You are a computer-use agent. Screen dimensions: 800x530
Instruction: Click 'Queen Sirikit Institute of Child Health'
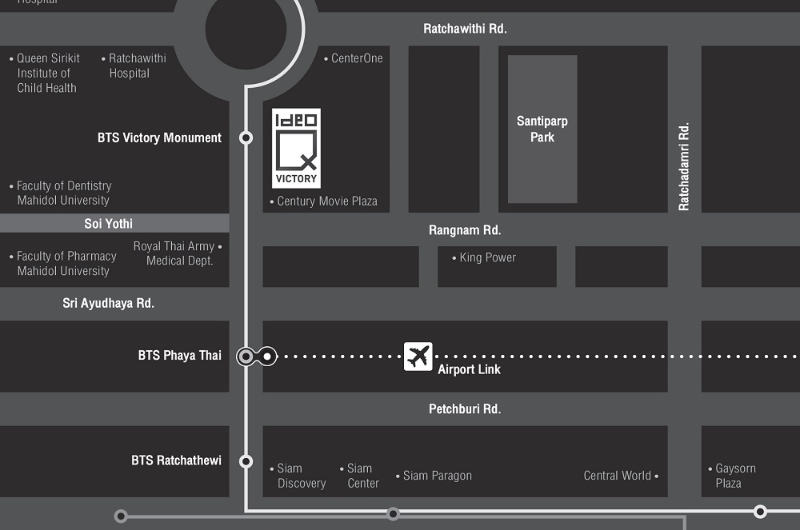click(x=44, y=73)
